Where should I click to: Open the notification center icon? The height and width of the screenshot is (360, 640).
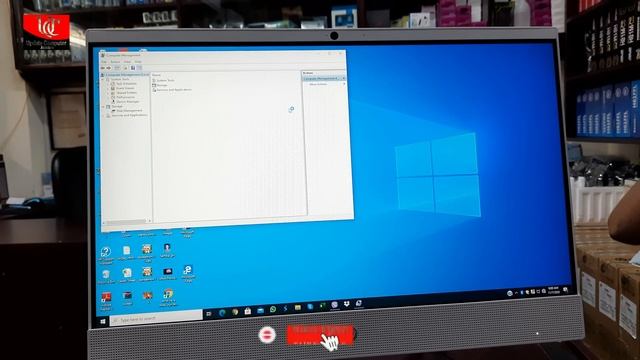pyautogui.click(x=565, y=290)
